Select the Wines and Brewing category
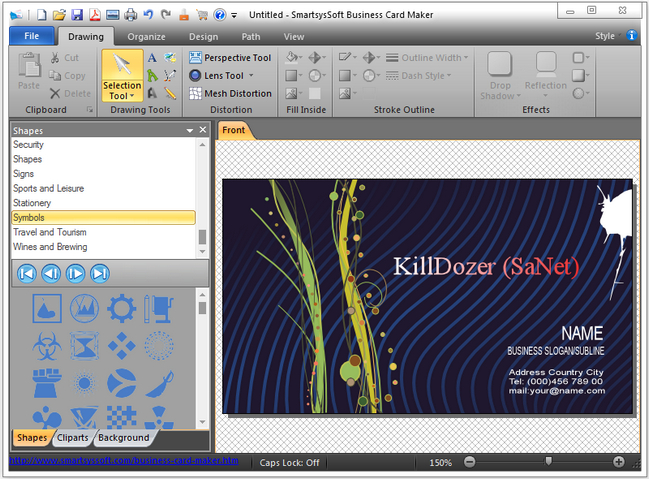Screen dimensions: 649x479 coord(103,247)
